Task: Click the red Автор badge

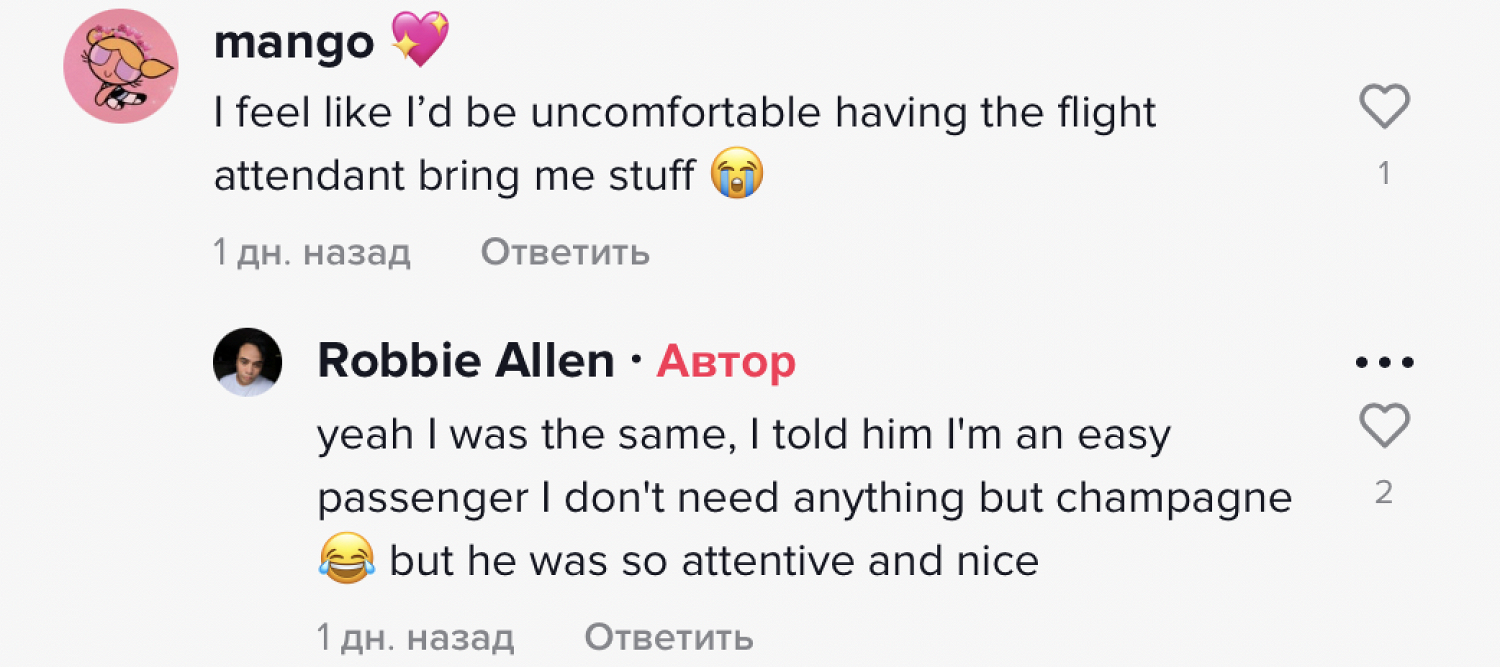Action: click(x=726, y=362)
